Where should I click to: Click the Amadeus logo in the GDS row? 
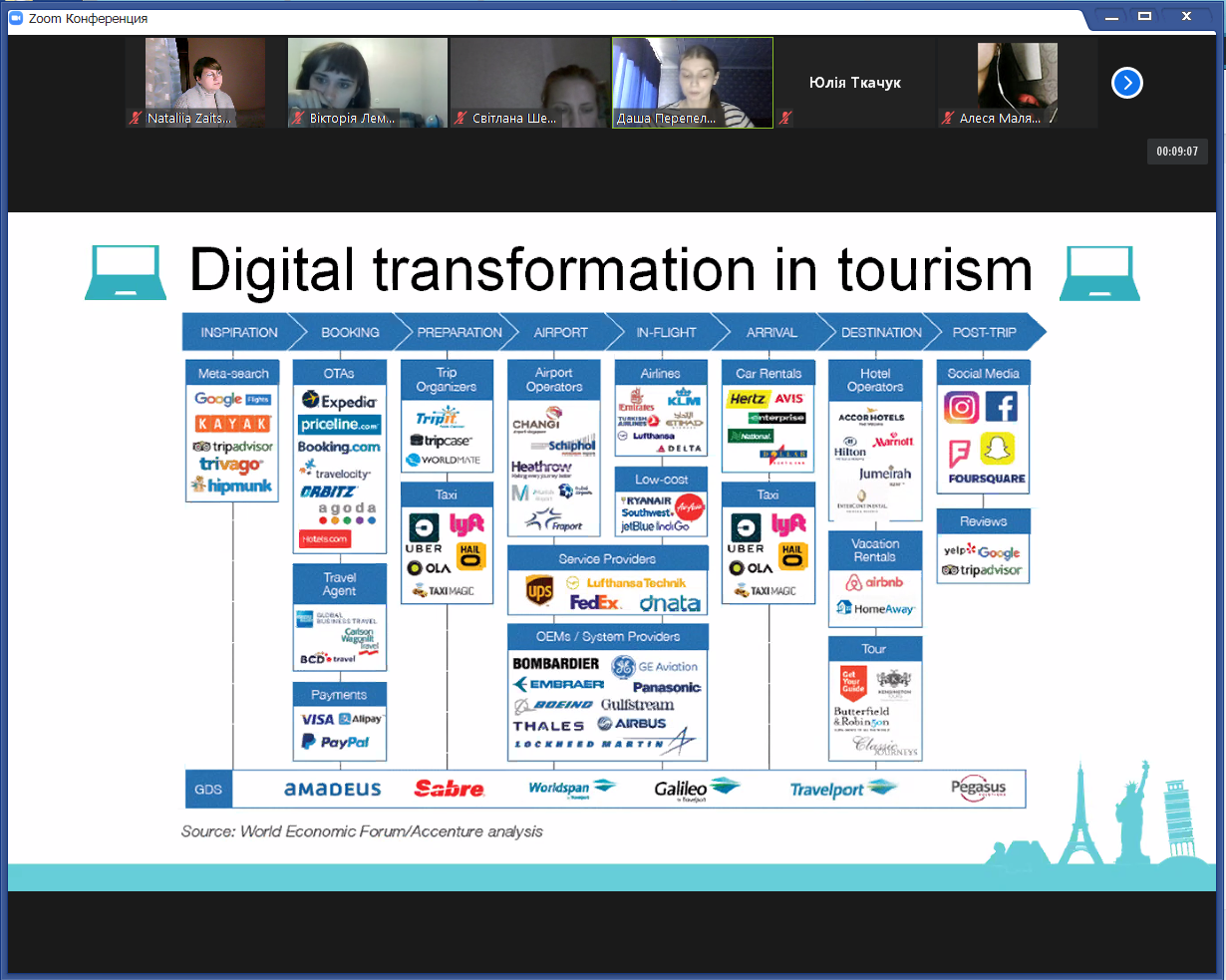[x=332, y=790]
